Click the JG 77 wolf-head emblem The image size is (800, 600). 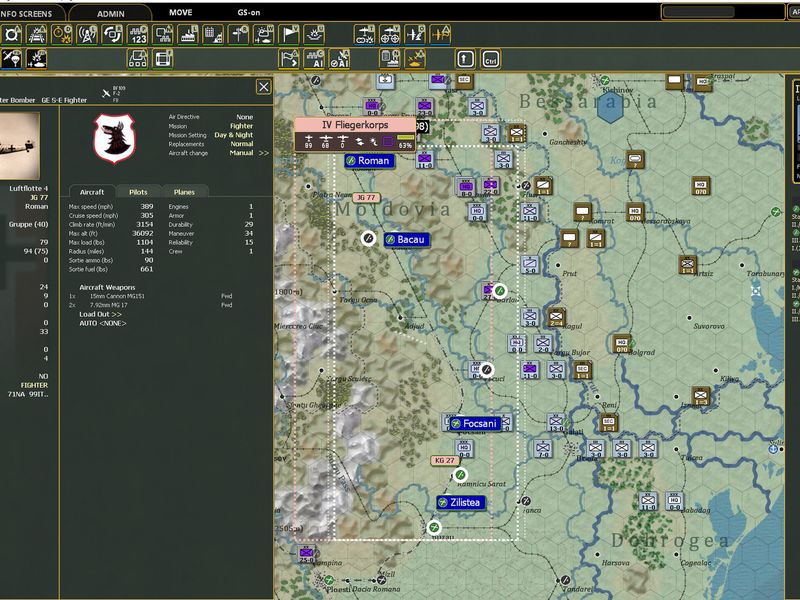[x=115, y=138]
